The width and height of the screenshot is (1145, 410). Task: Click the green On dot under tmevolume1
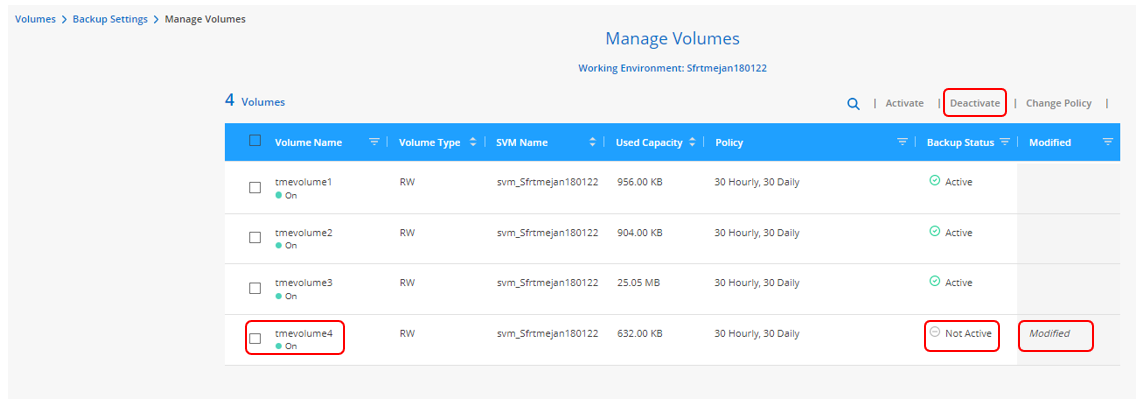coord(278,196)
